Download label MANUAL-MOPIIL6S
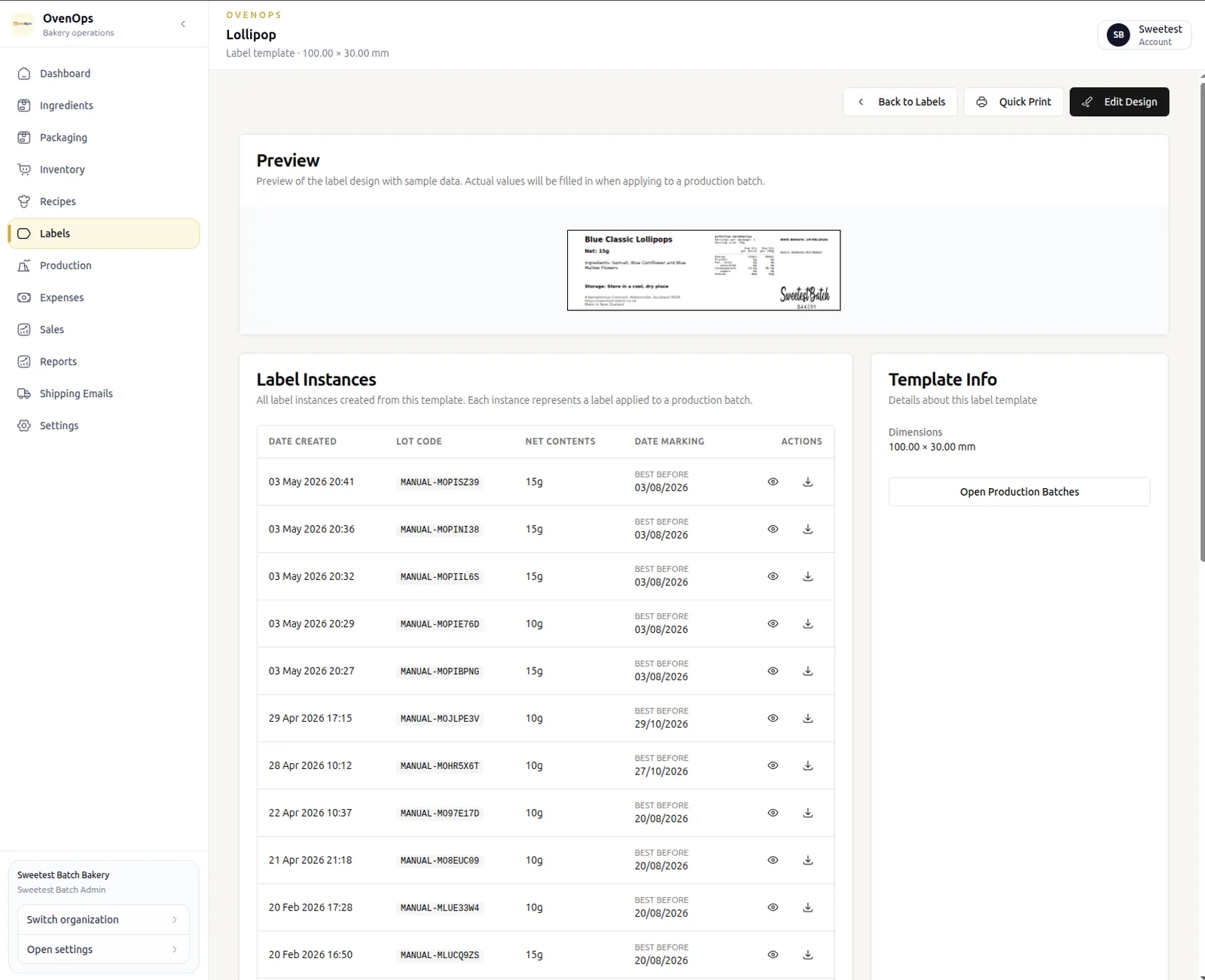1205x980 pixels. tap(807, 576)
